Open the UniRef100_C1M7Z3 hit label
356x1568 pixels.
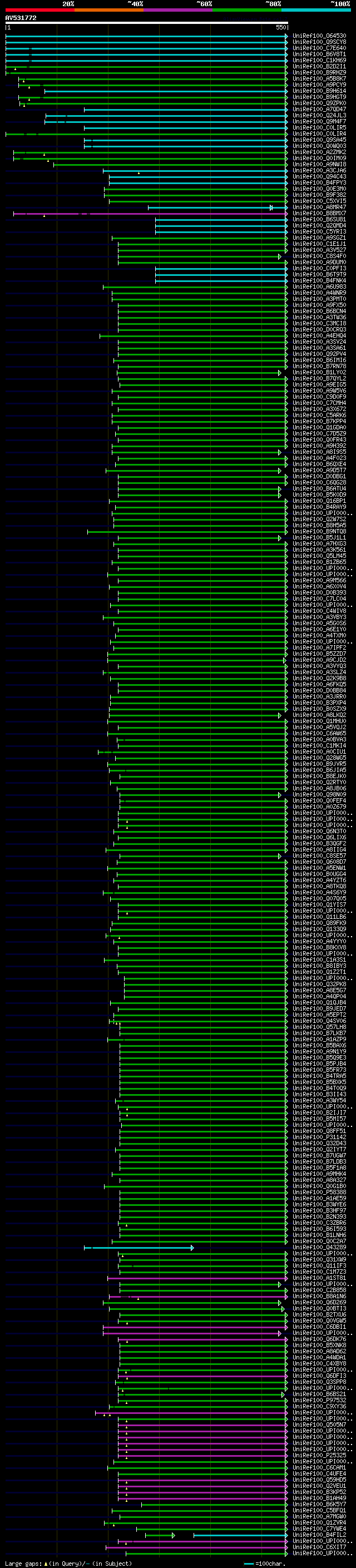[319, 1272]
